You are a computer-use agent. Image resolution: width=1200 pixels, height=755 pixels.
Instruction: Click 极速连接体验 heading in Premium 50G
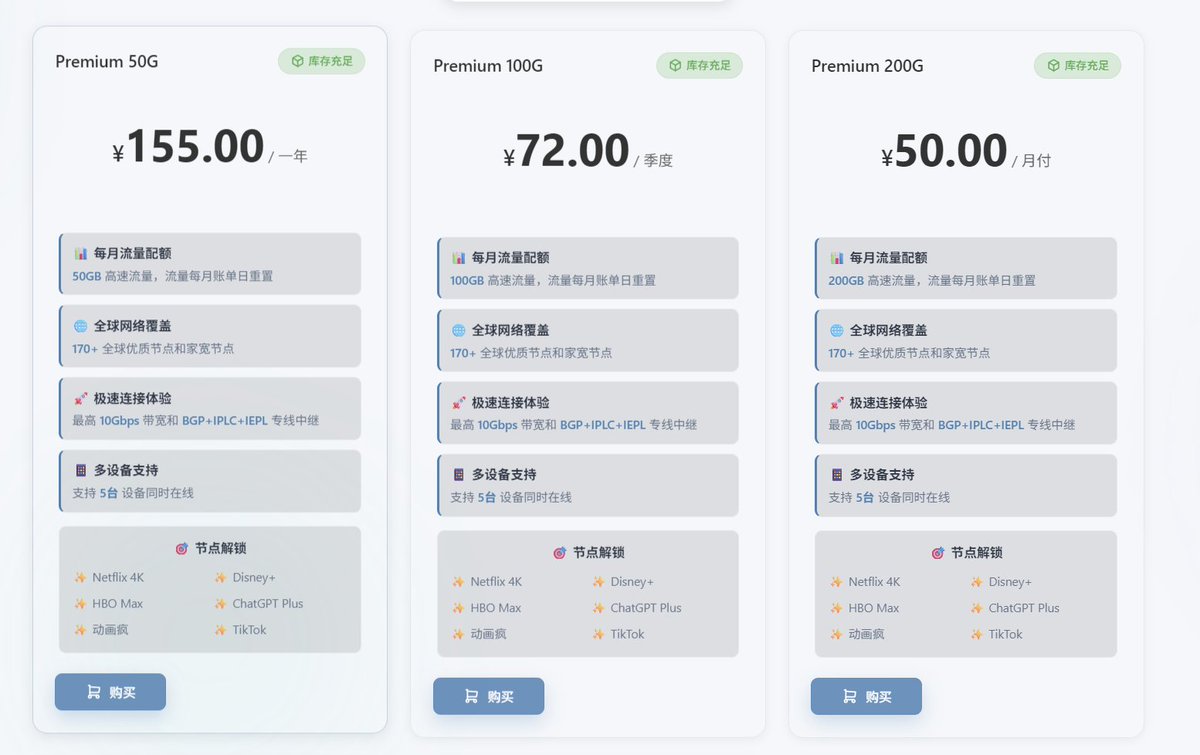click(x=132, y=398)
